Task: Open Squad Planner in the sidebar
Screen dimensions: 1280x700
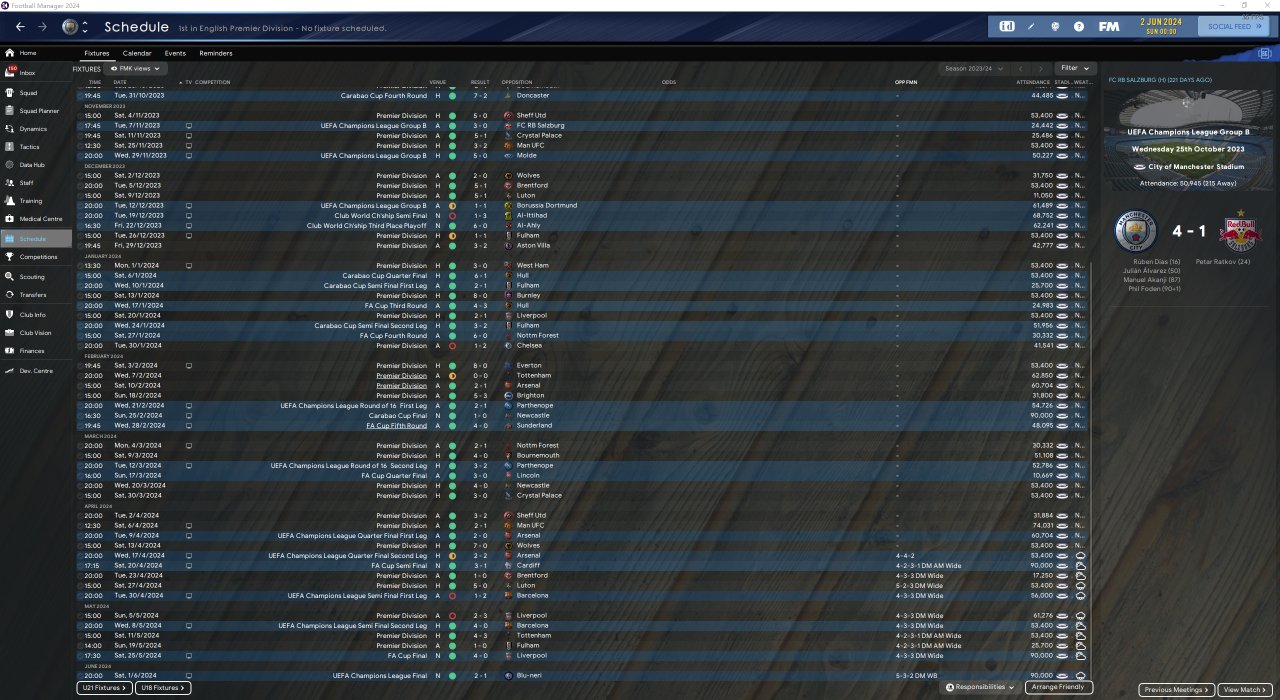Action: 36,110
